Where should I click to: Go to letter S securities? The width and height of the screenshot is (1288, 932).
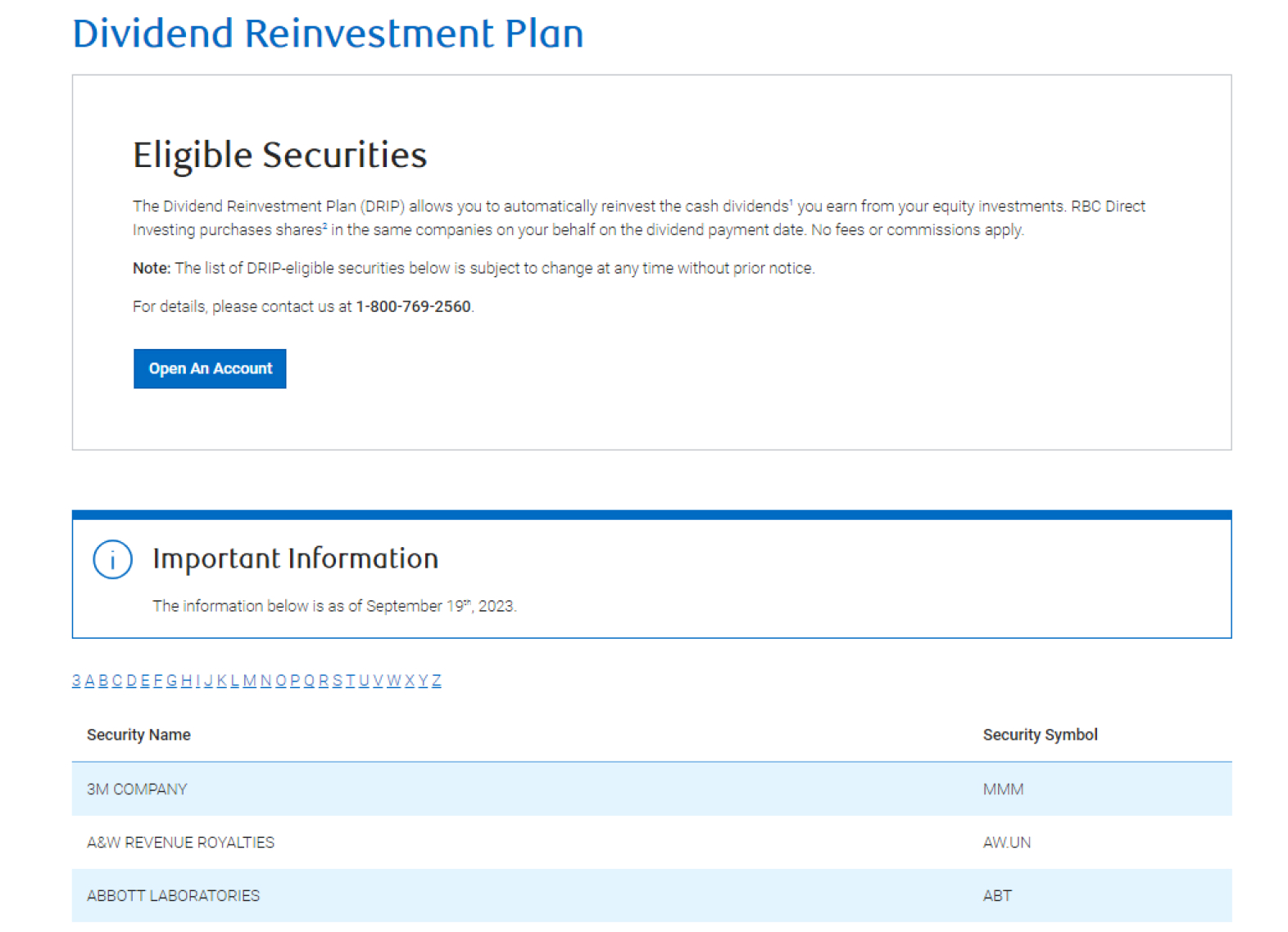337,681
